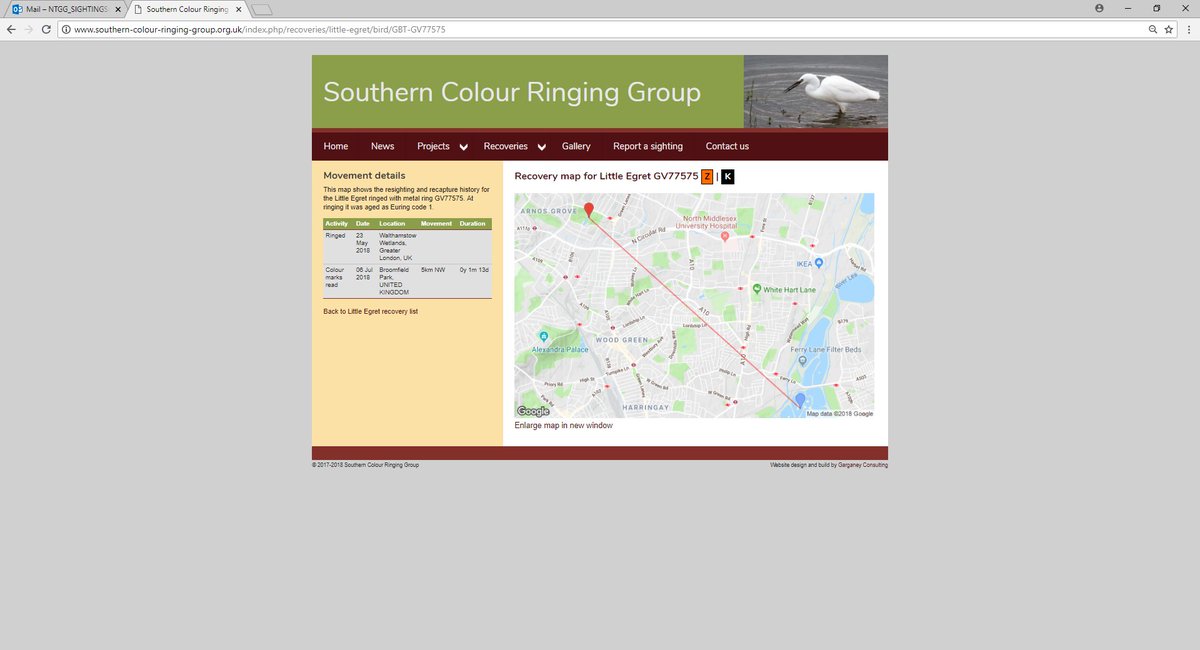Click the Wood Green map label
Viewport: 1200px width, 650px height.
pos(622,340)
